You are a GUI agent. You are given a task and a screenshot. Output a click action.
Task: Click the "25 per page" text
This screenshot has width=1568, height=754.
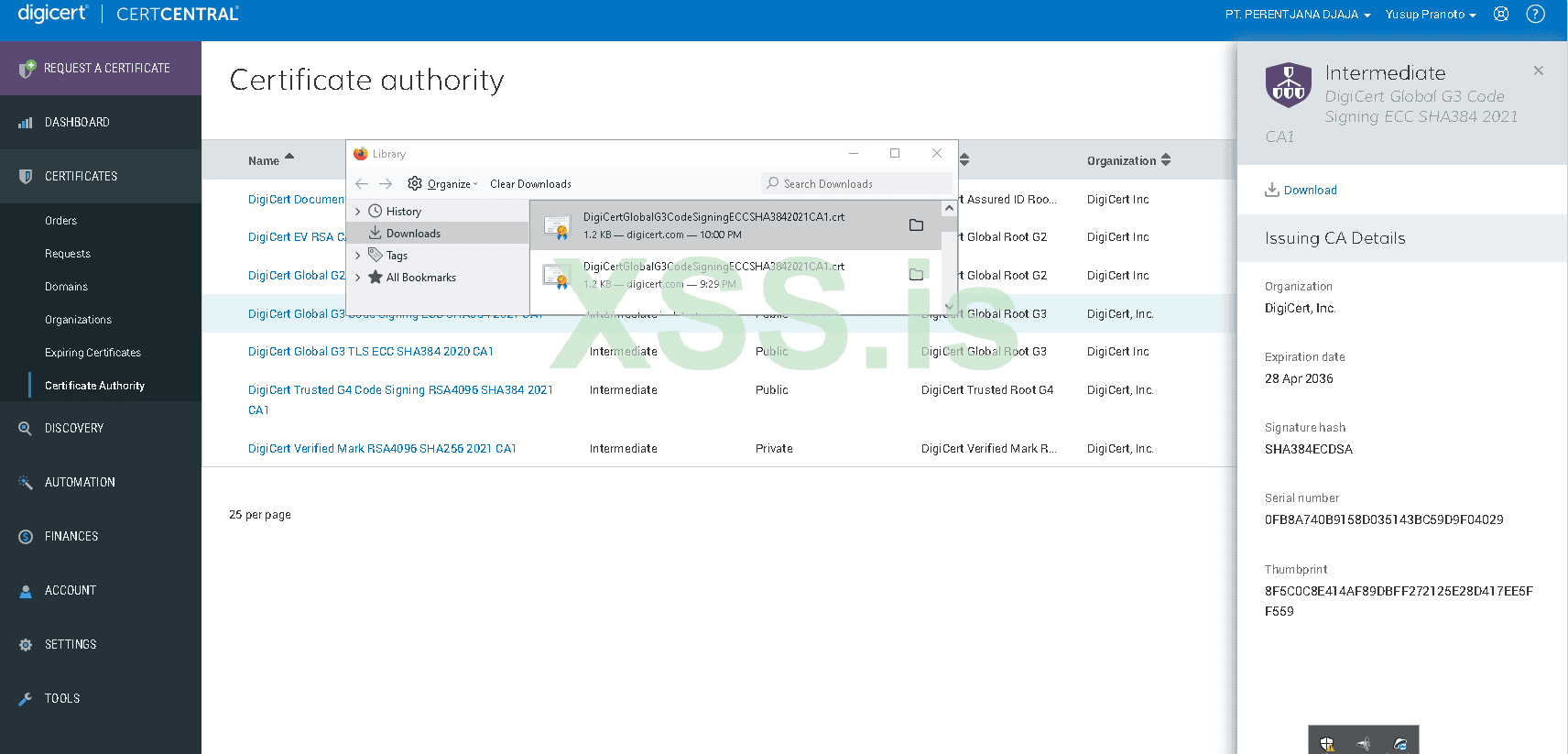[x=260, y=515]
